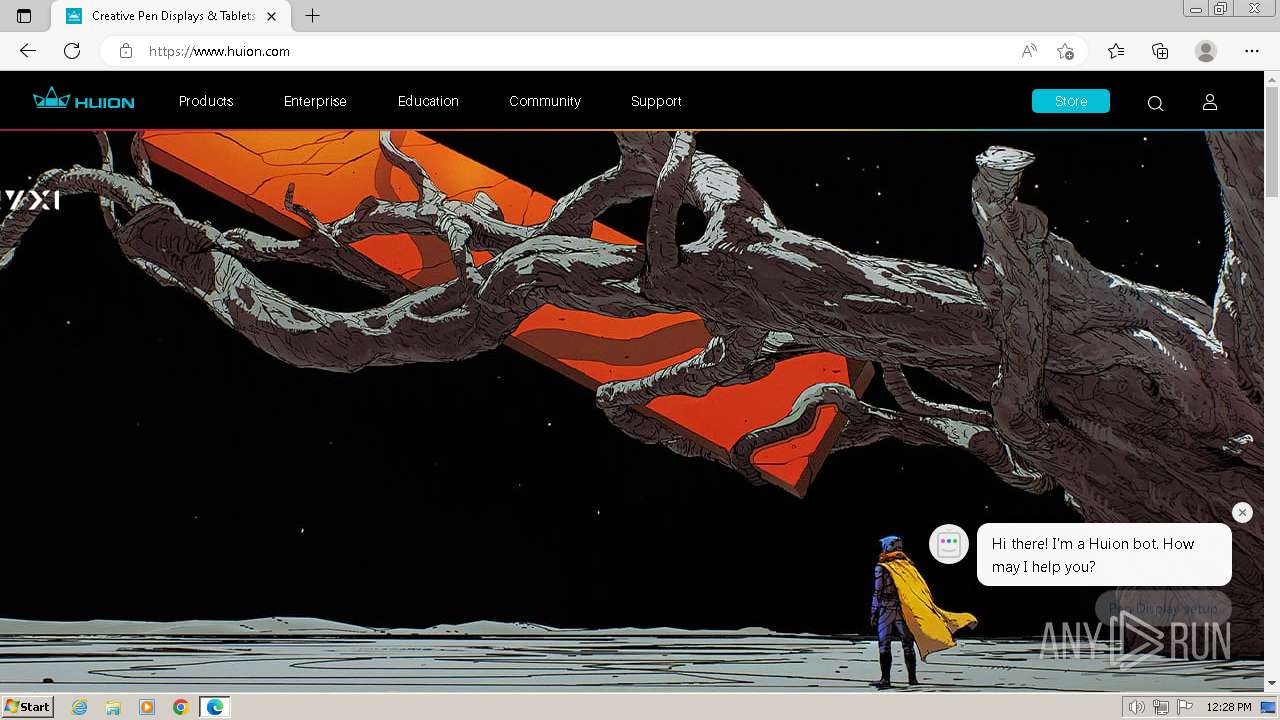Viewport: 1280px width, 720px height.
Task: Open the Action Center flag icon
Action: pyautogui.click(x=1185, y=707)
